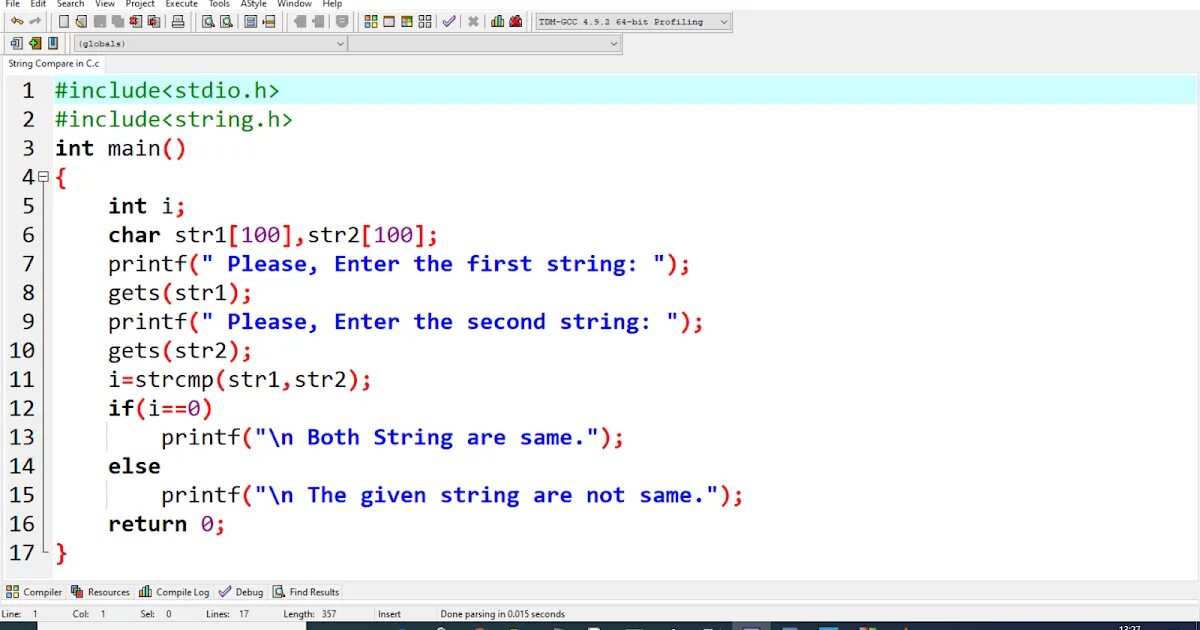Screen dimensions: 1200x630
Task: Open the empty members dropdown
Action: point(485,43)
